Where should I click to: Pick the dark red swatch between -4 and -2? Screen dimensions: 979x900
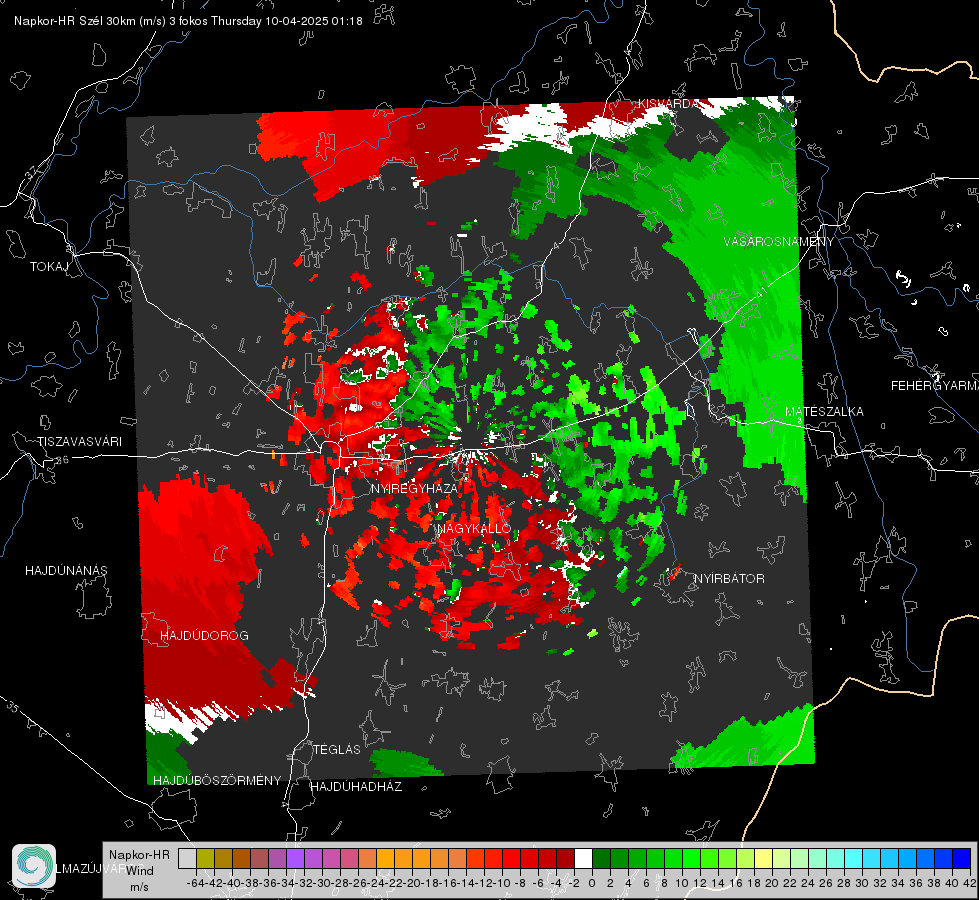coord(565,858)
